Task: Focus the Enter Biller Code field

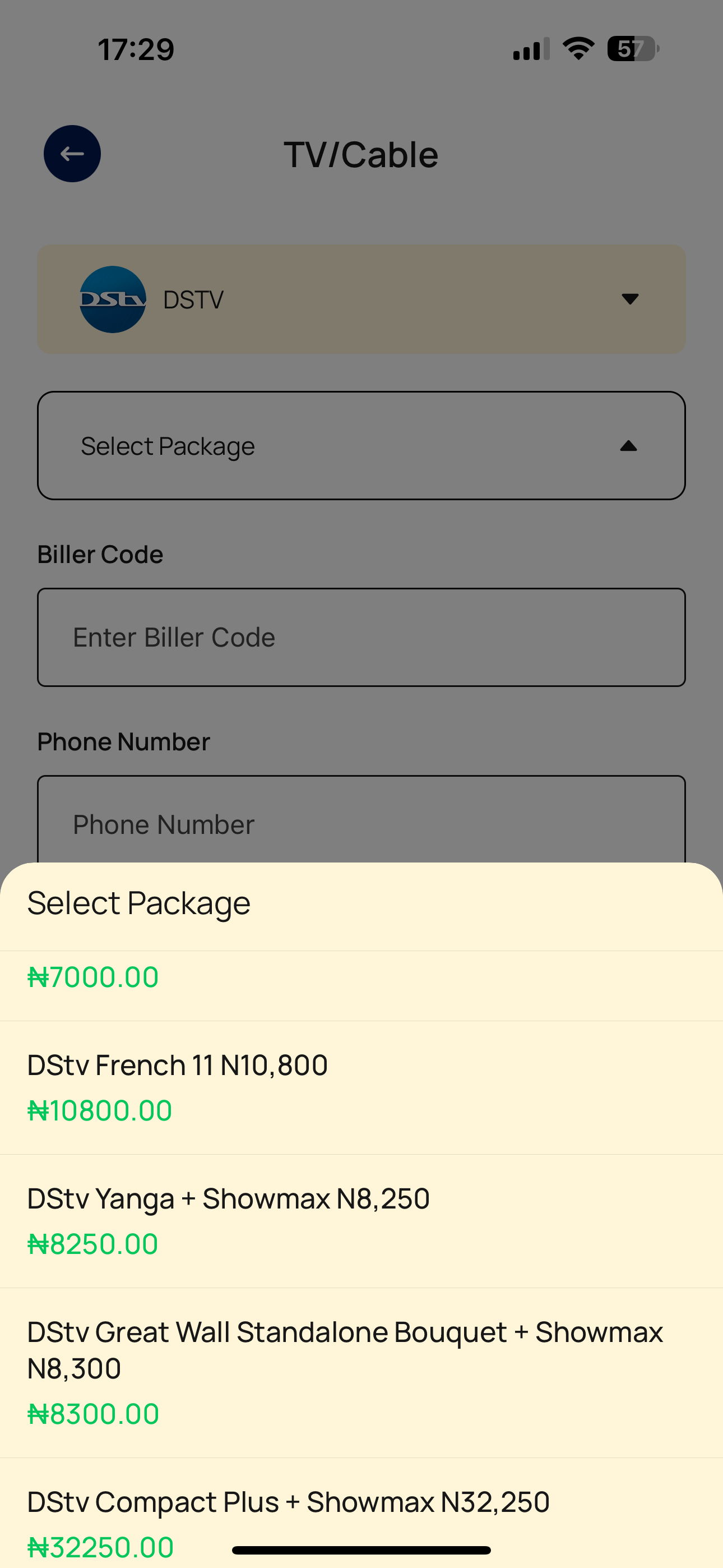Action: (x=361, y=637)
